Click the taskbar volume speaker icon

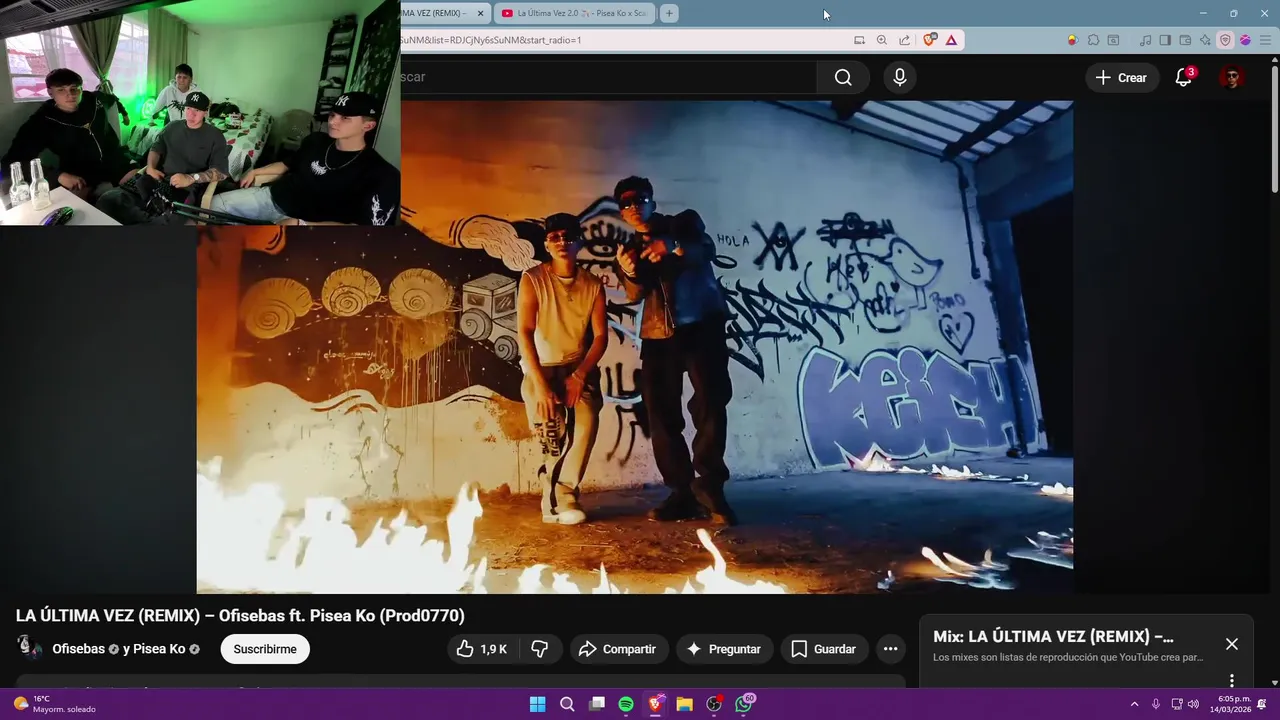[x=1193, y=704]
